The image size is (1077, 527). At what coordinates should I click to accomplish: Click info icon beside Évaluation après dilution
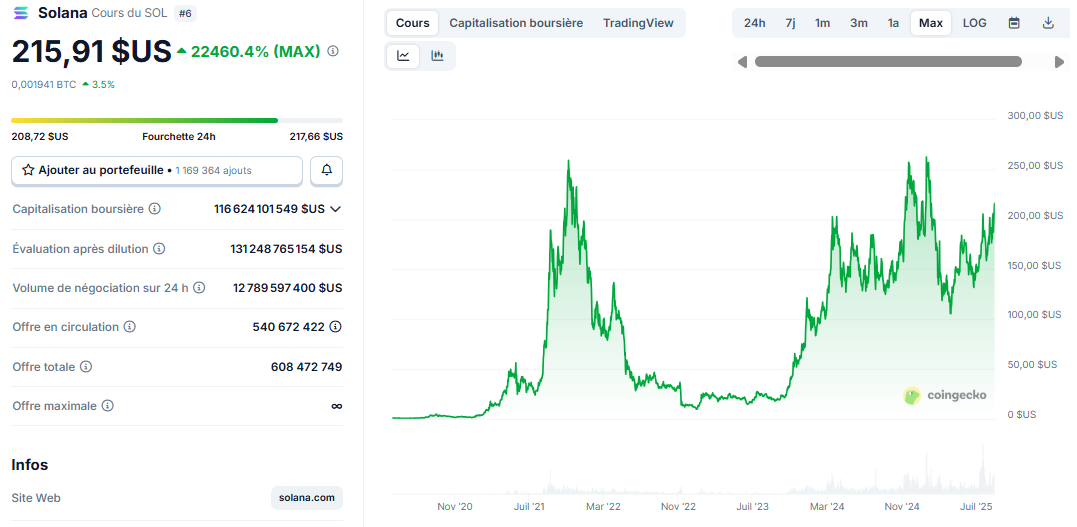(x=159, y=248)
